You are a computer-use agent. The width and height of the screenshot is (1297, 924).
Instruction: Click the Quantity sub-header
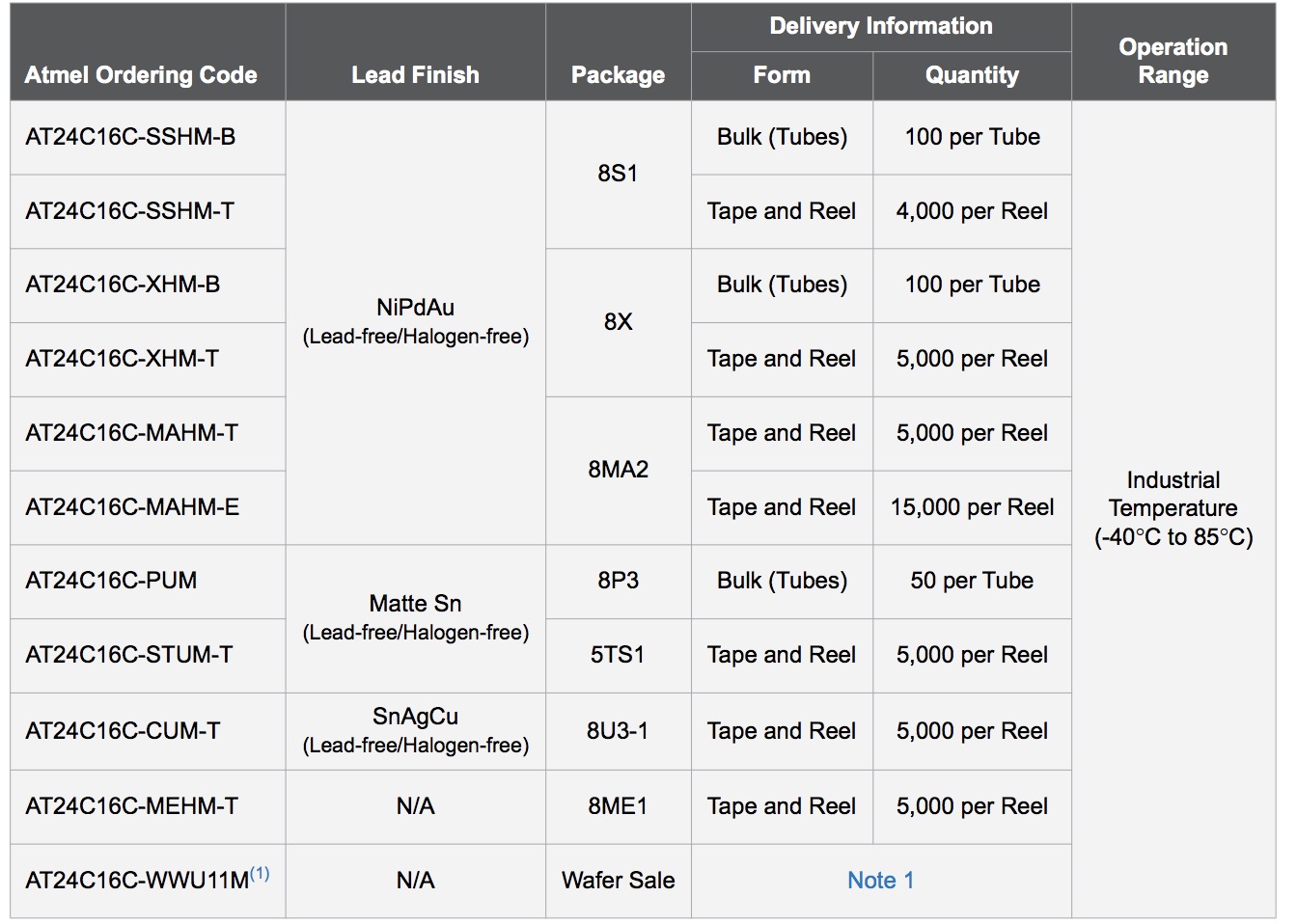(x=972, y=75)
